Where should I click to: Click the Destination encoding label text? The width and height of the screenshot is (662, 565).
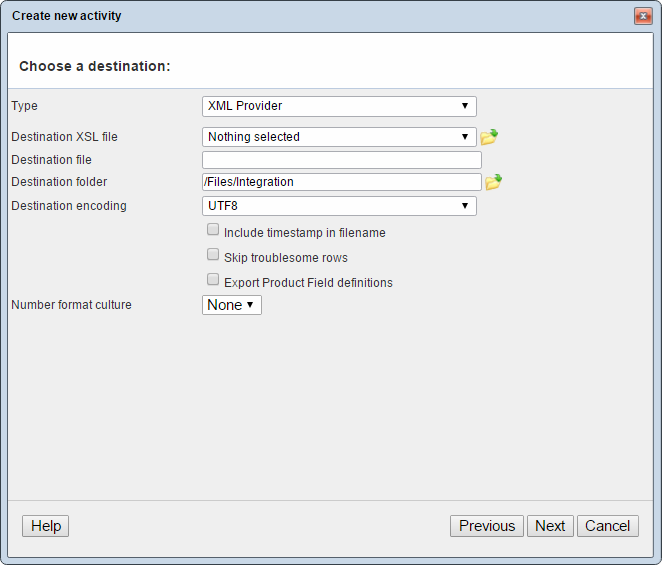[x=69, y=206]
